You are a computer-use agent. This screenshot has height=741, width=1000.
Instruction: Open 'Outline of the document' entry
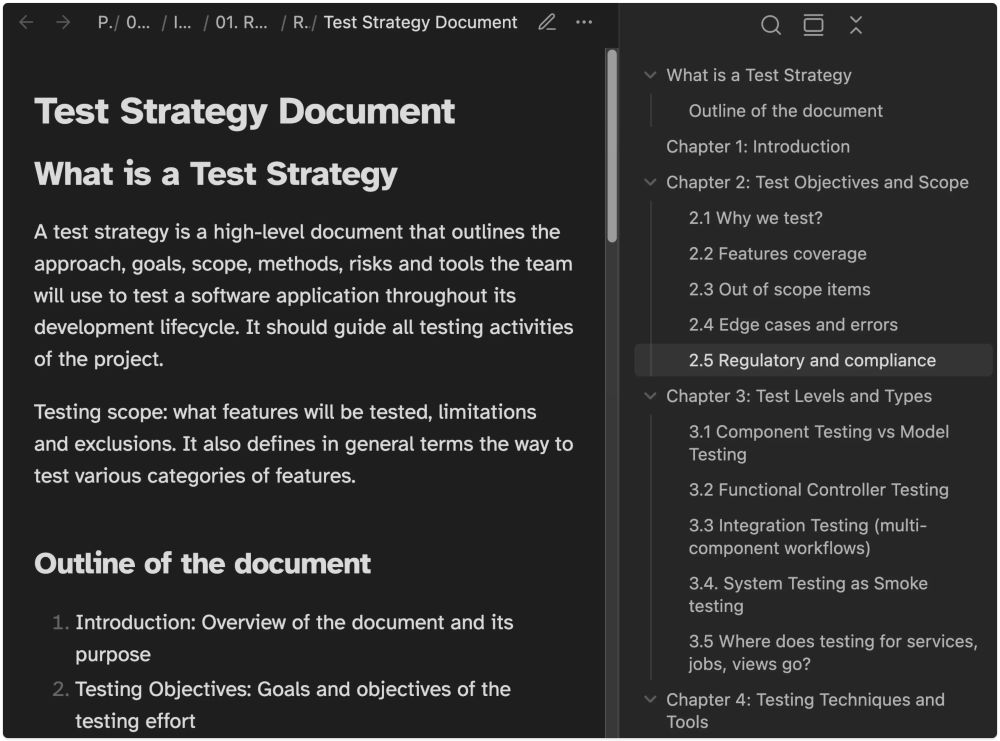coord(783,110)
